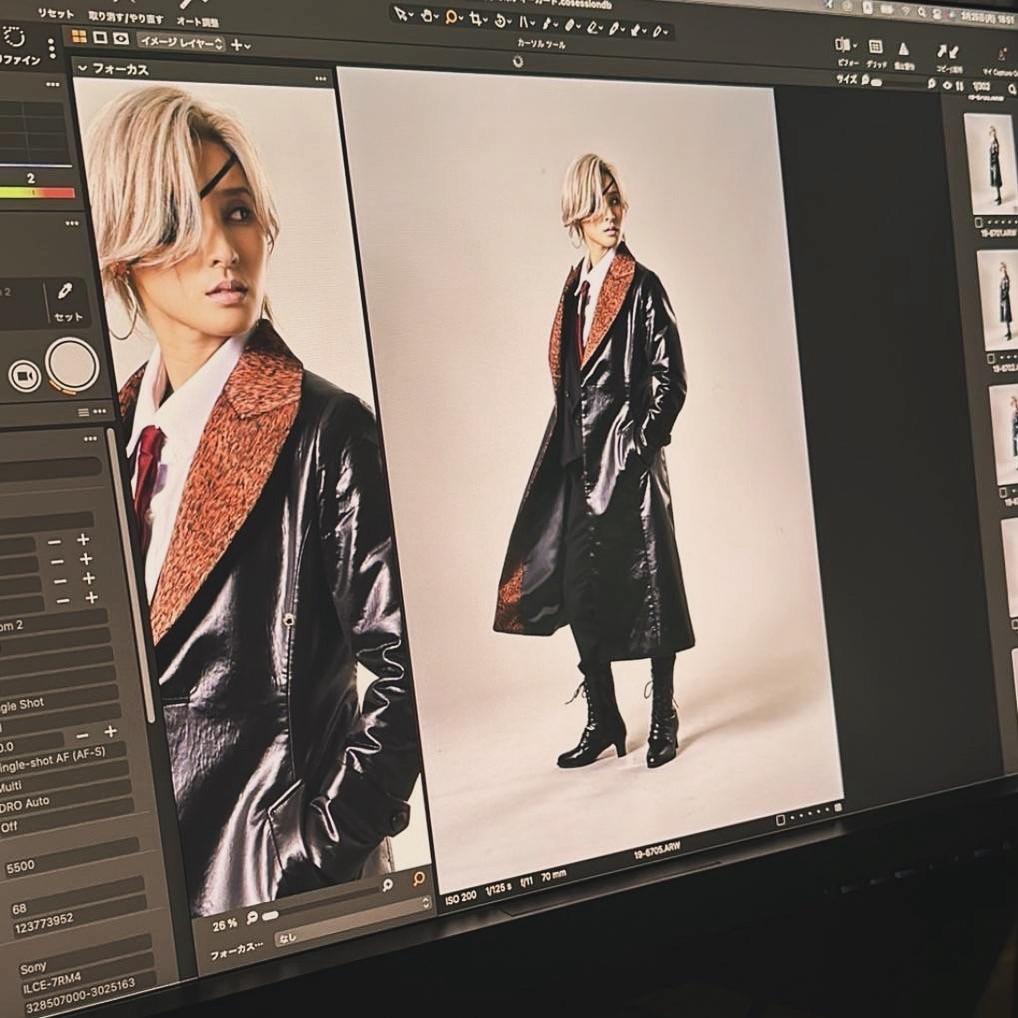Image resolution: width=1018 pixels, height=1018 pixels.
Task: Select the crop tool in toolbar
Action: coord(477,19)
